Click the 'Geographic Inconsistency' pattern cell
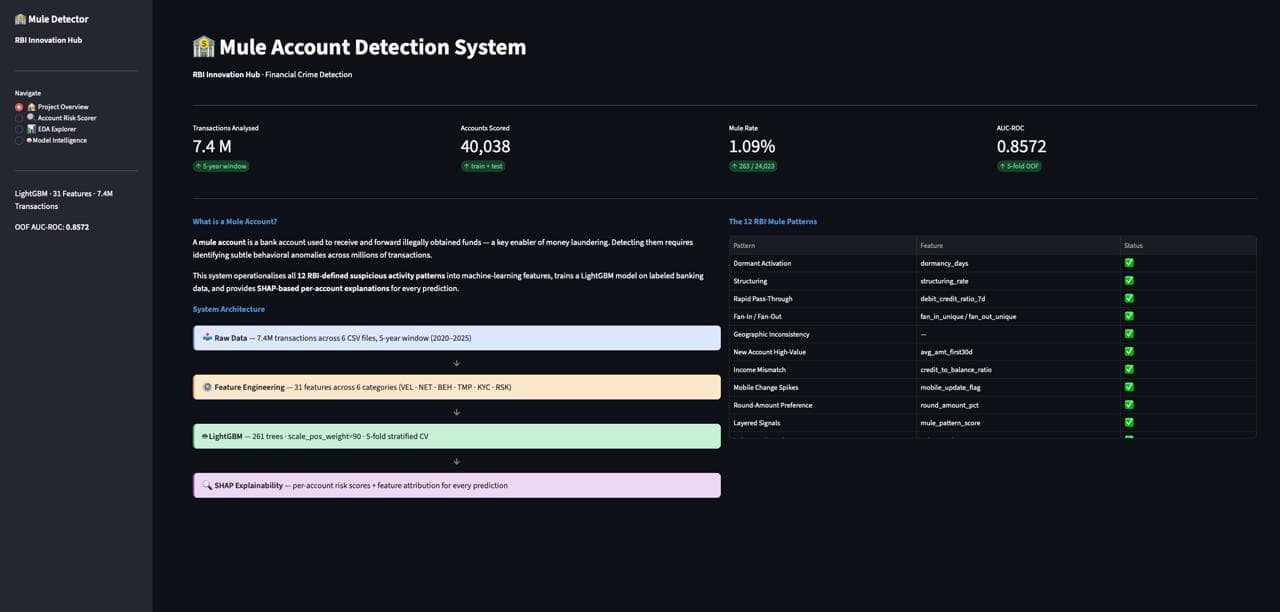This screenshot has width=1280, height=612. coord(823,334)
